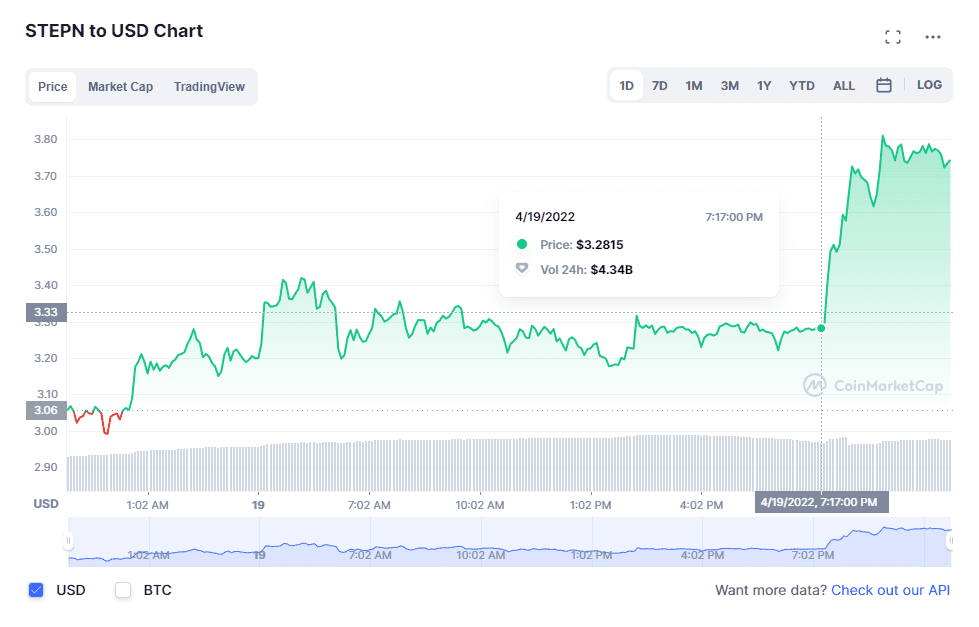This screenshot has height=627, width=979.
Task: Click the green Price dot in the tooltip
Action: click(520, 244)
